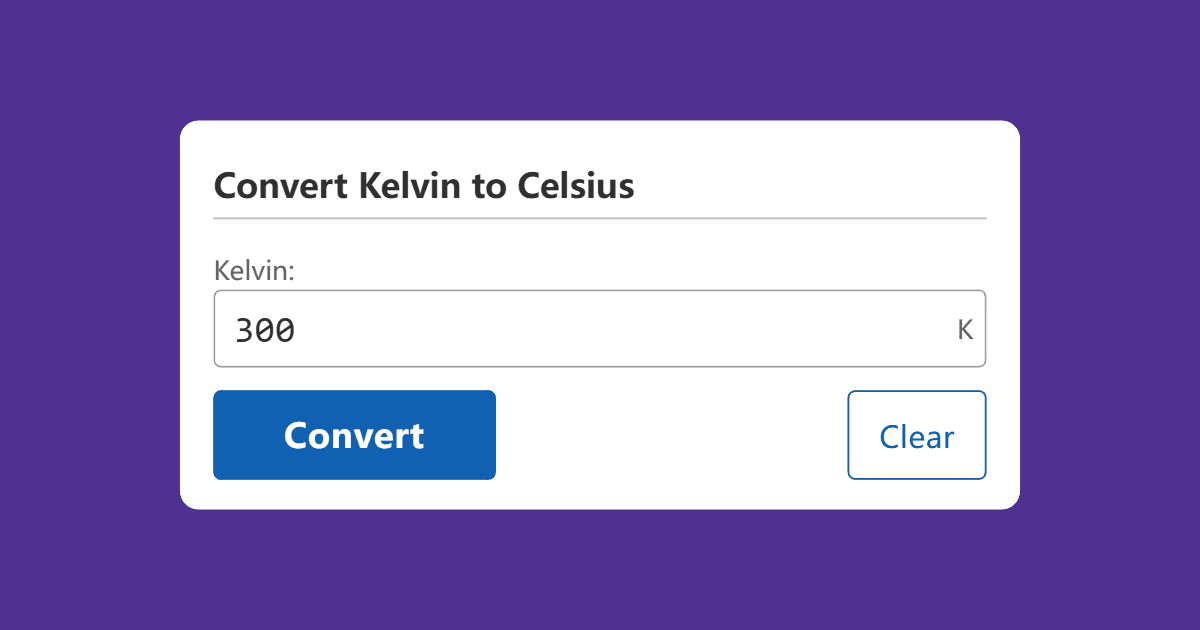Click the bottom border of the input field

click(600, 366)
